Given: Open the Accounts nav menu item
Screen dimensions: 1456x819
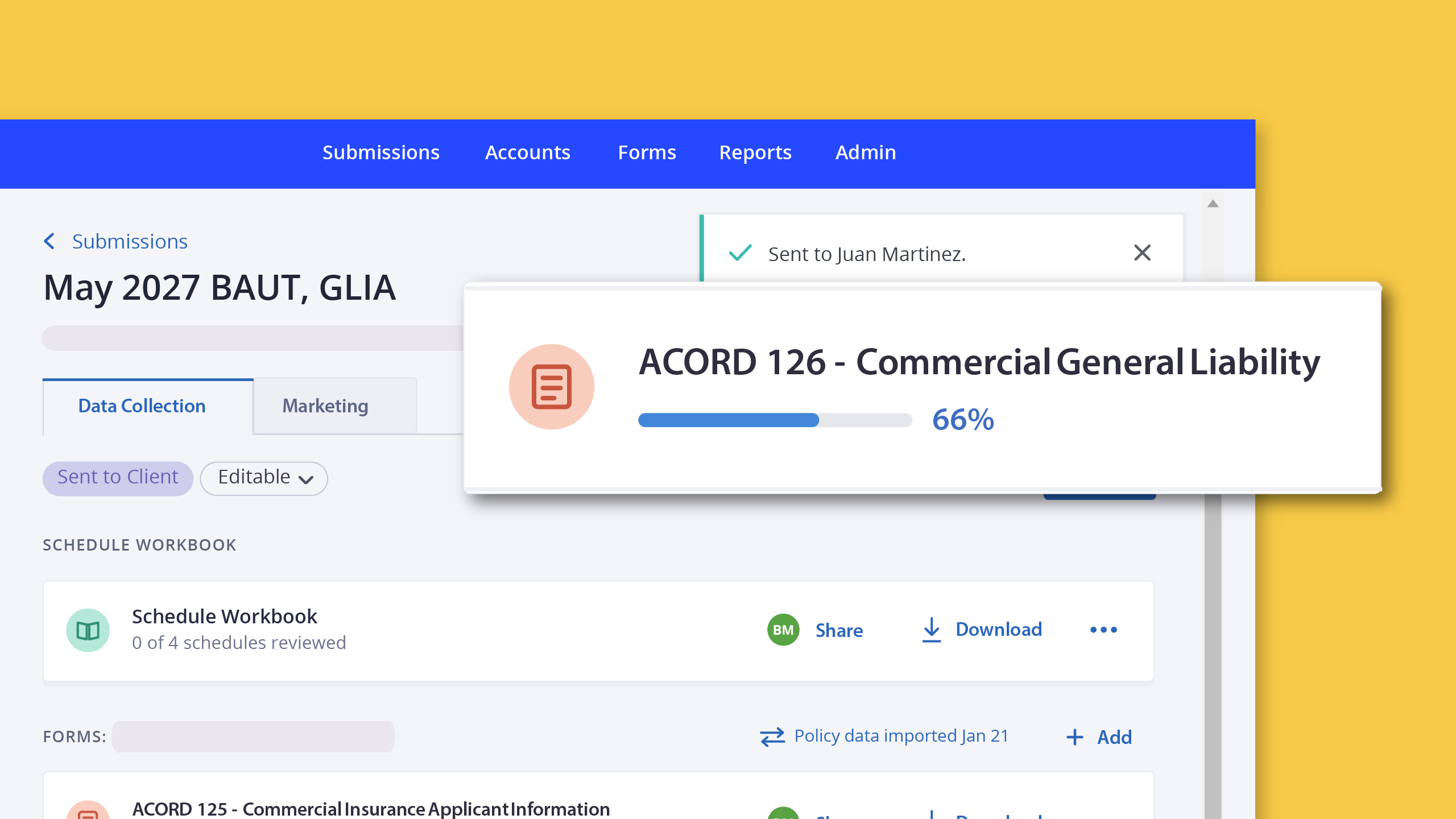Looking at the screenshot, I should (x=528, y=152).
